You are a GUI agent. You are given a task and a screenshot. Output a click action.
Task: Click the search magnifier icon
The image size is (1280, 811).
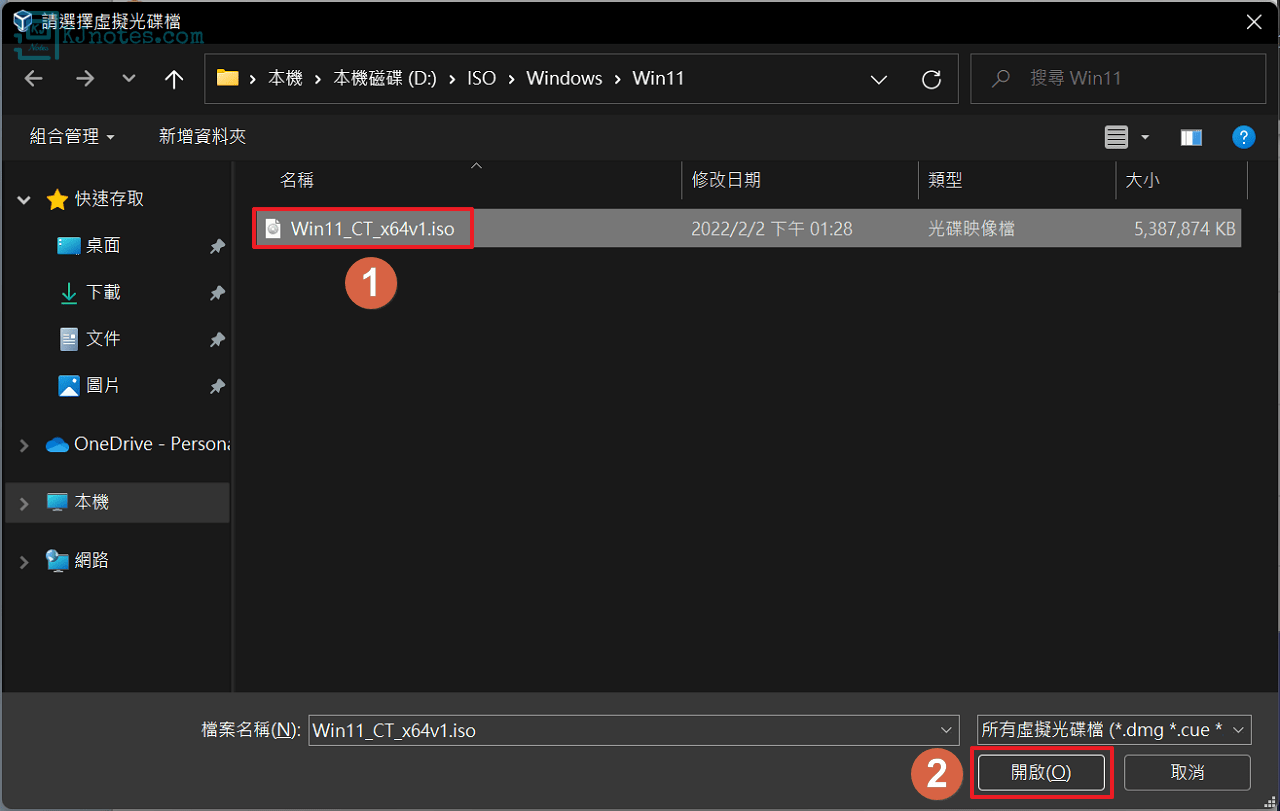(1002, 78)
